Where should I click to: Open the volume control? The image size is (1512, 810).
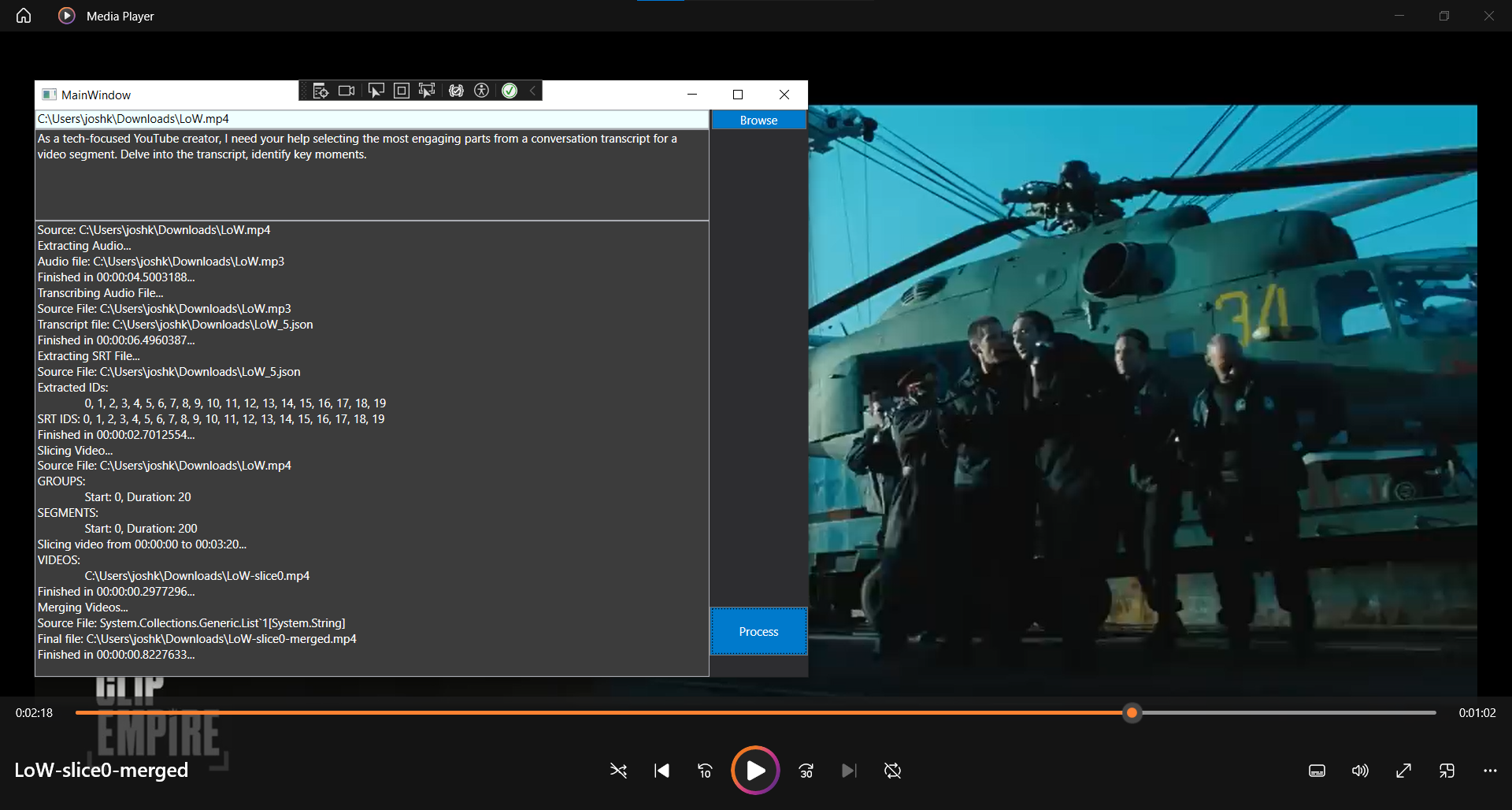[x=1360, y=771]
